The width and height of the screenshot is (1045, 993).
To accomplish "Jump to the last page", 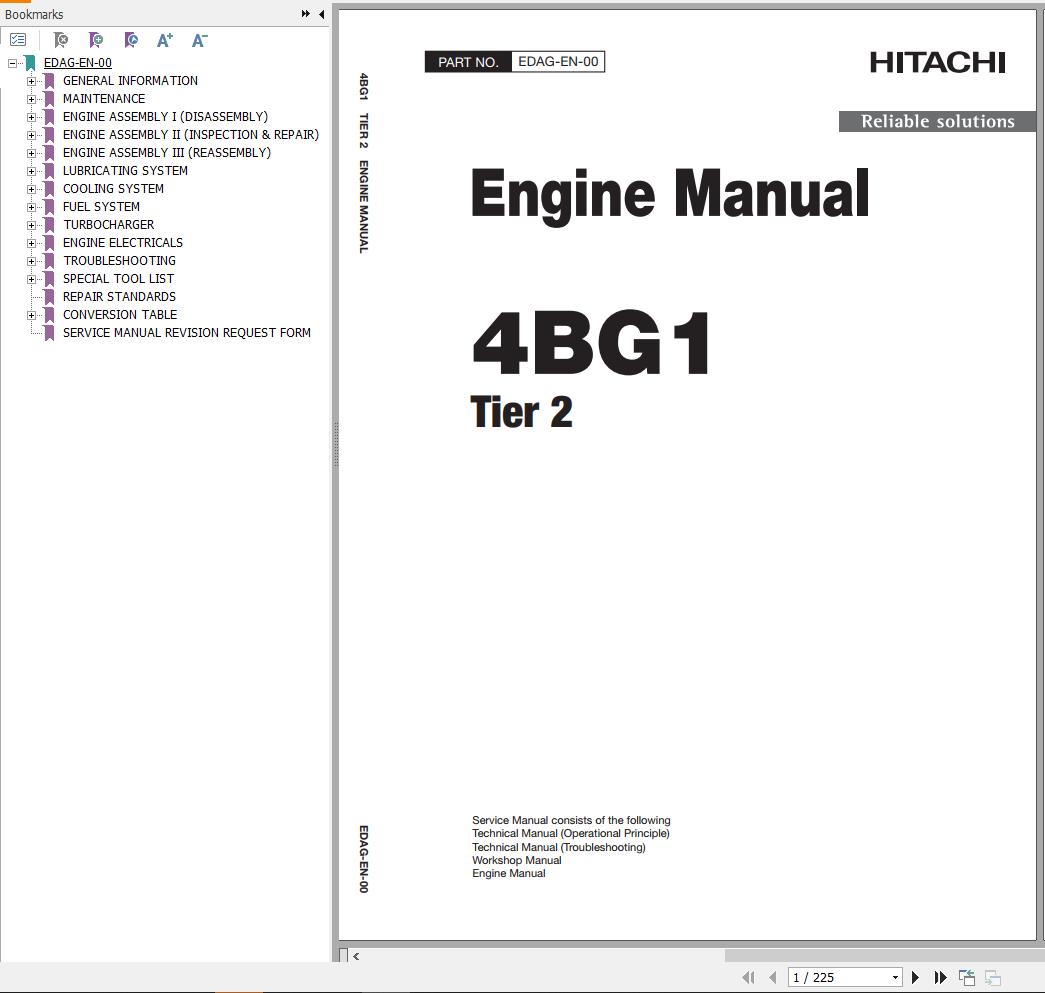I will [x=940, y=977].
